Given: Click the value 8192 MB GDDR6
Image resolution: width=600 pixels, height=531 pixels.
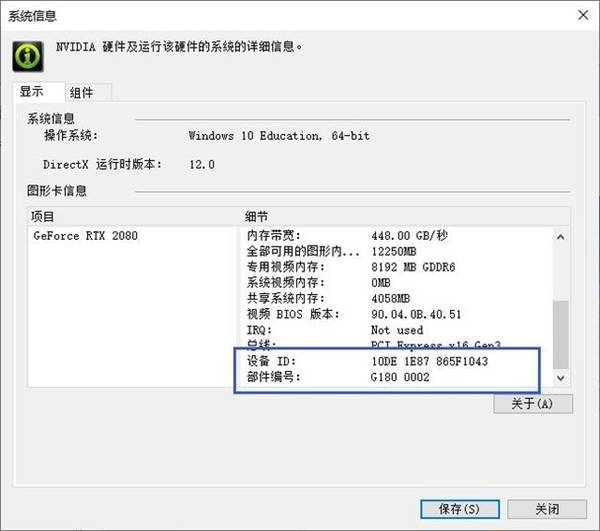Looking at the screenshot, I should (x=413, y=267).
